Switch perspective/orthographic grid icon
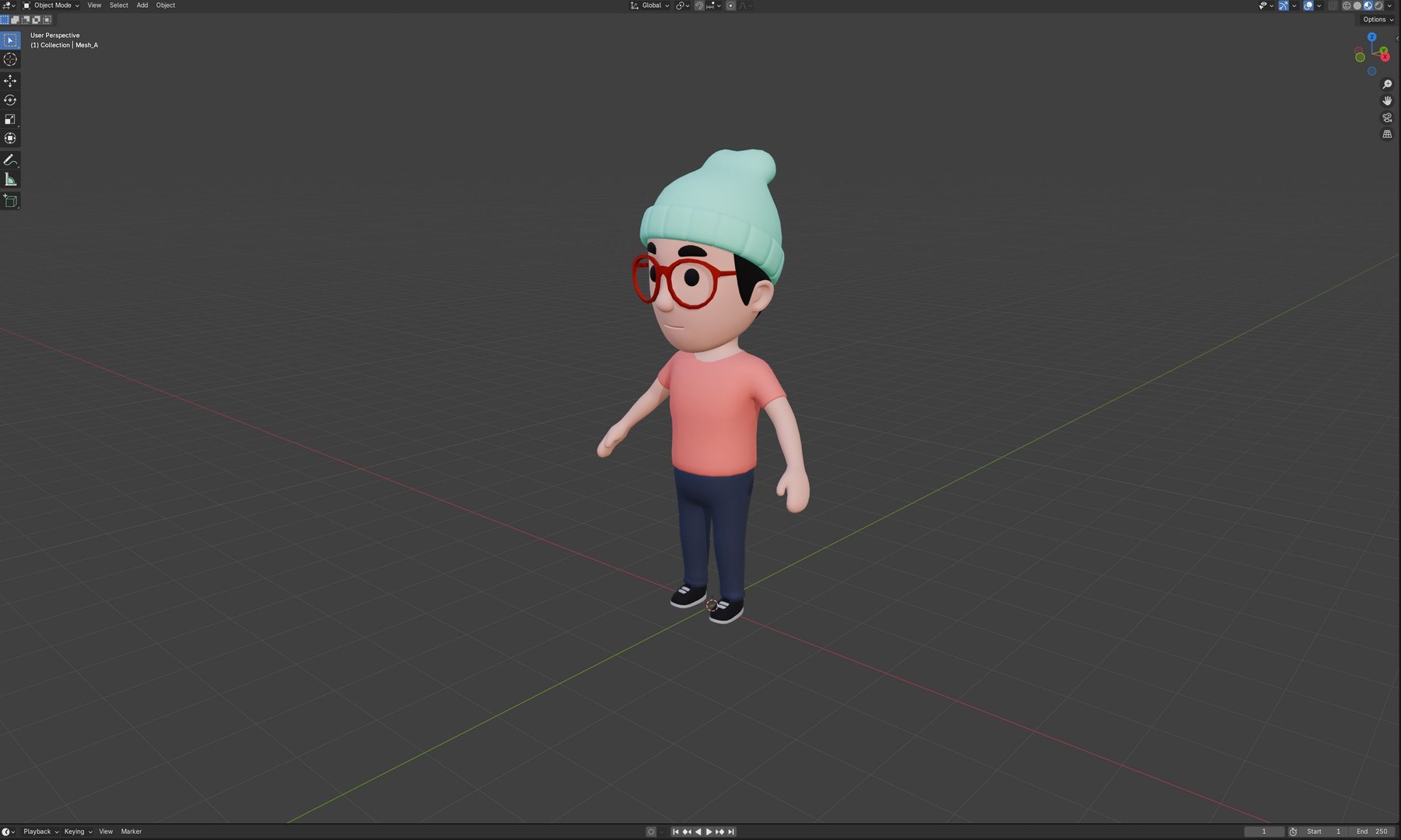This screenshot has width=1401, height=840. (1387, 135)
